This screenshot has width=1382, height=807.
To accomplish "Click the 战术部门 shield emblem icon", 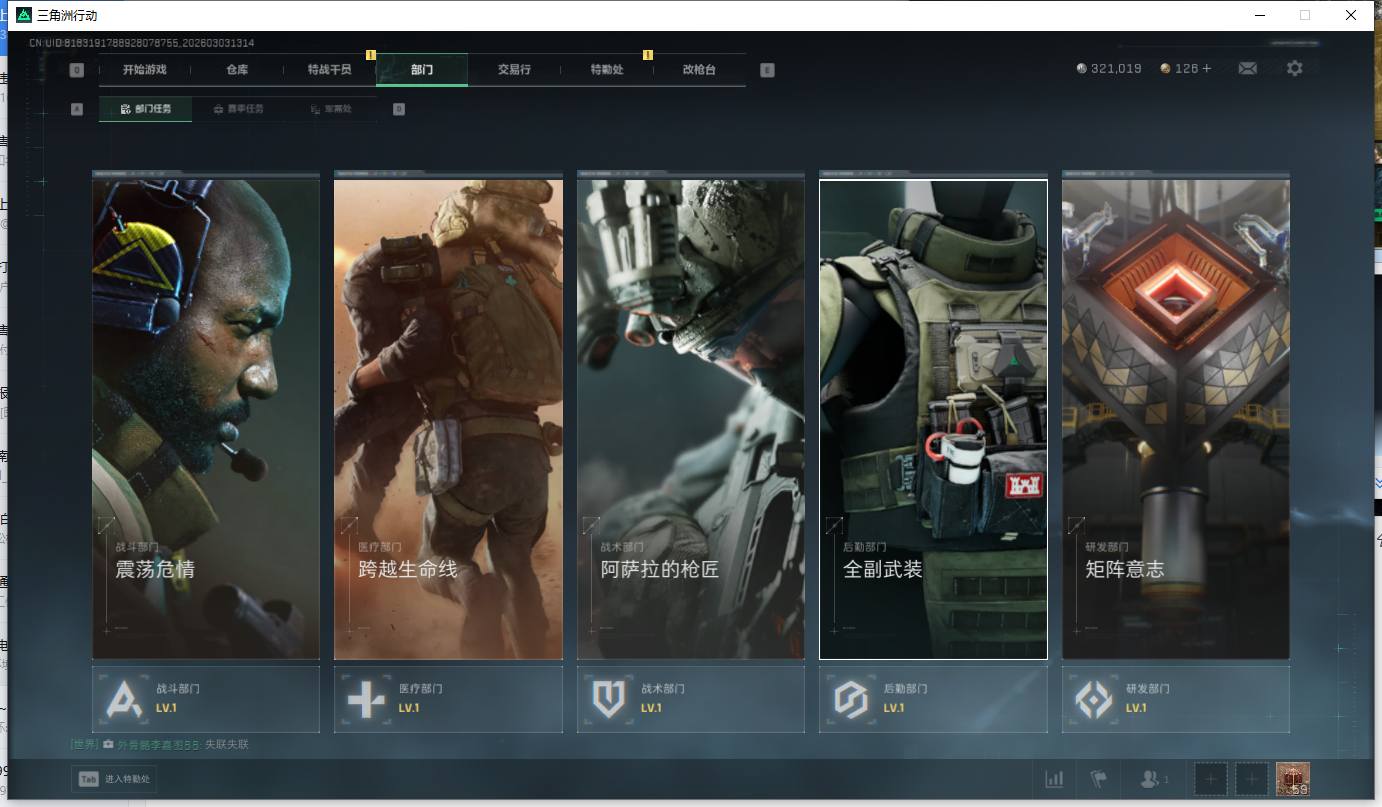I will (x=609, y=699).
